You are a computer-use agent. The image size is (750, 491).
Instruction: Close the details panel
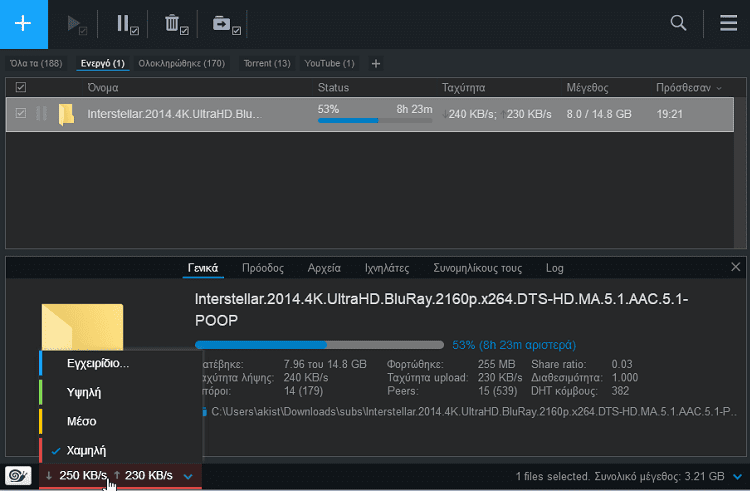click(x=735, y=267)
